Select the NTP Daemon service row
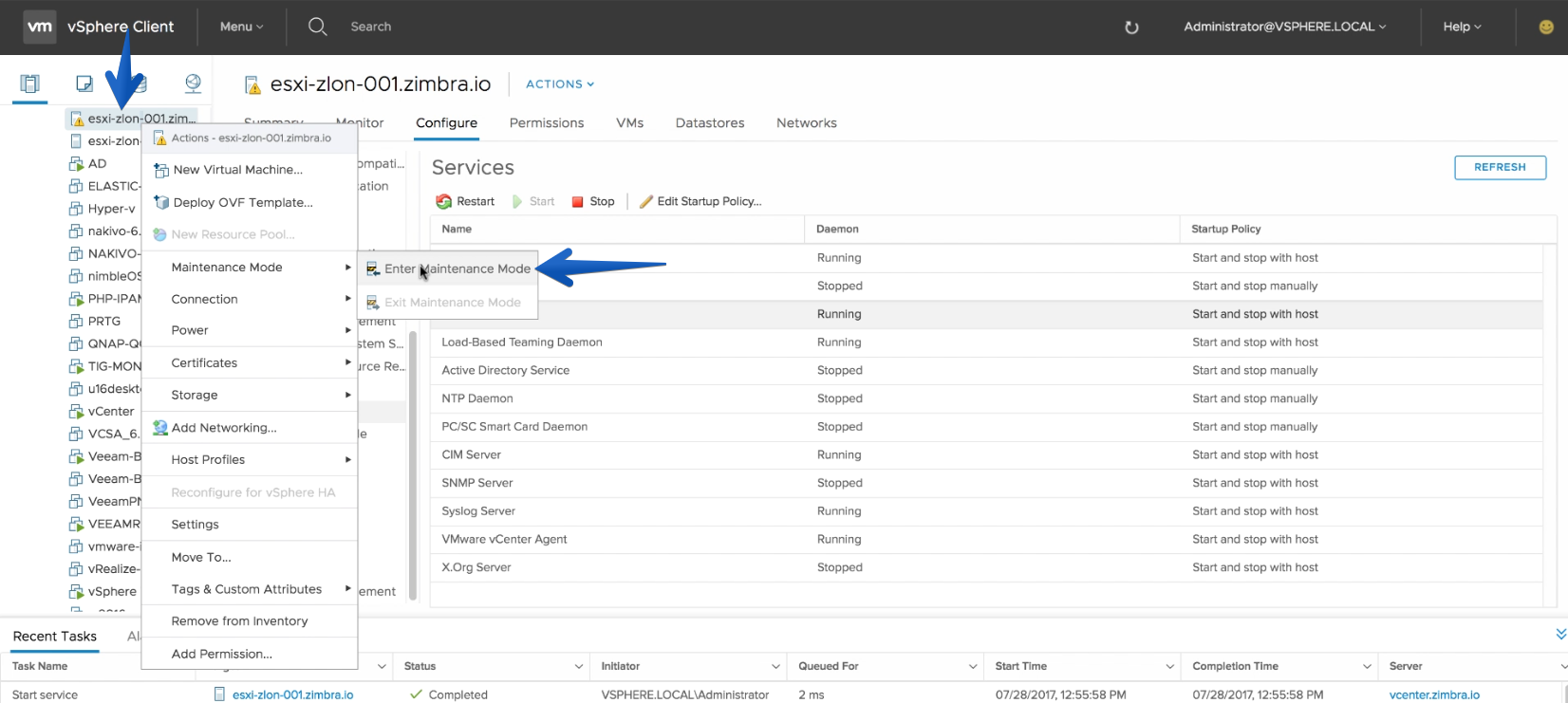The height and width of the screenshot is (703, 1568). pos(986,398)
